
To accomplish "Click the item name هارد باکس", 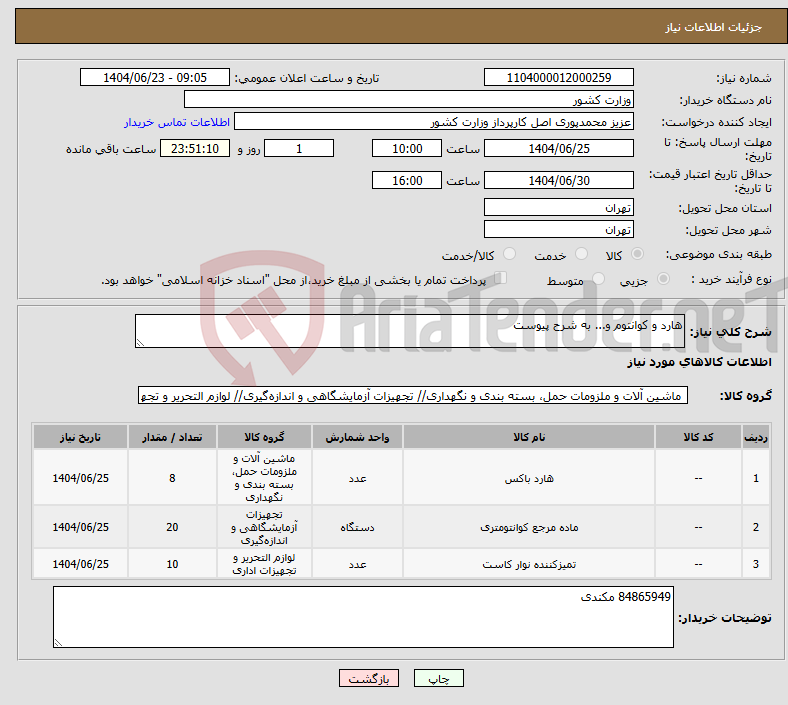I will (529, 478).
